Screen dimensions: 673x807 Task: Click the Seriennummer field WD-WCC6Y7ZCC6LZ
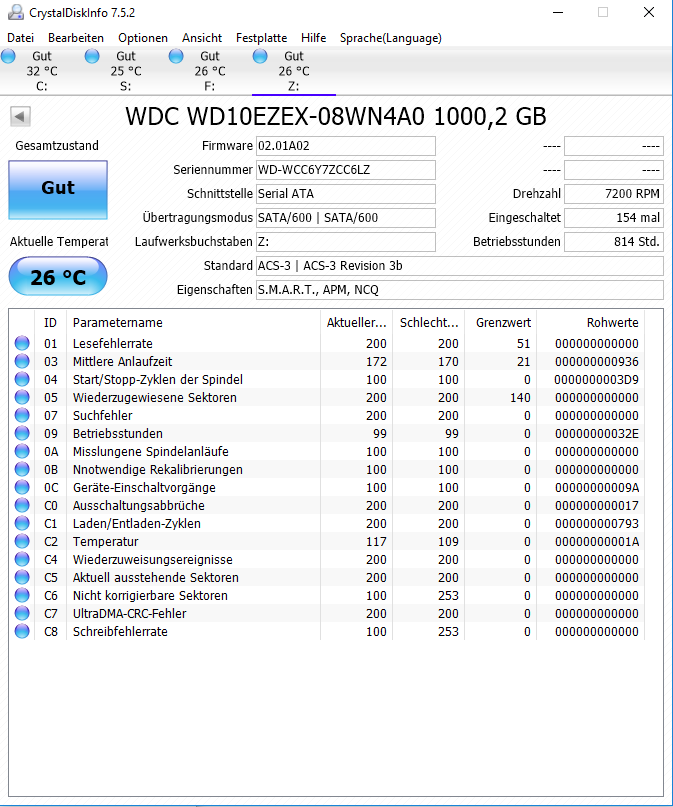click(346, 170)
